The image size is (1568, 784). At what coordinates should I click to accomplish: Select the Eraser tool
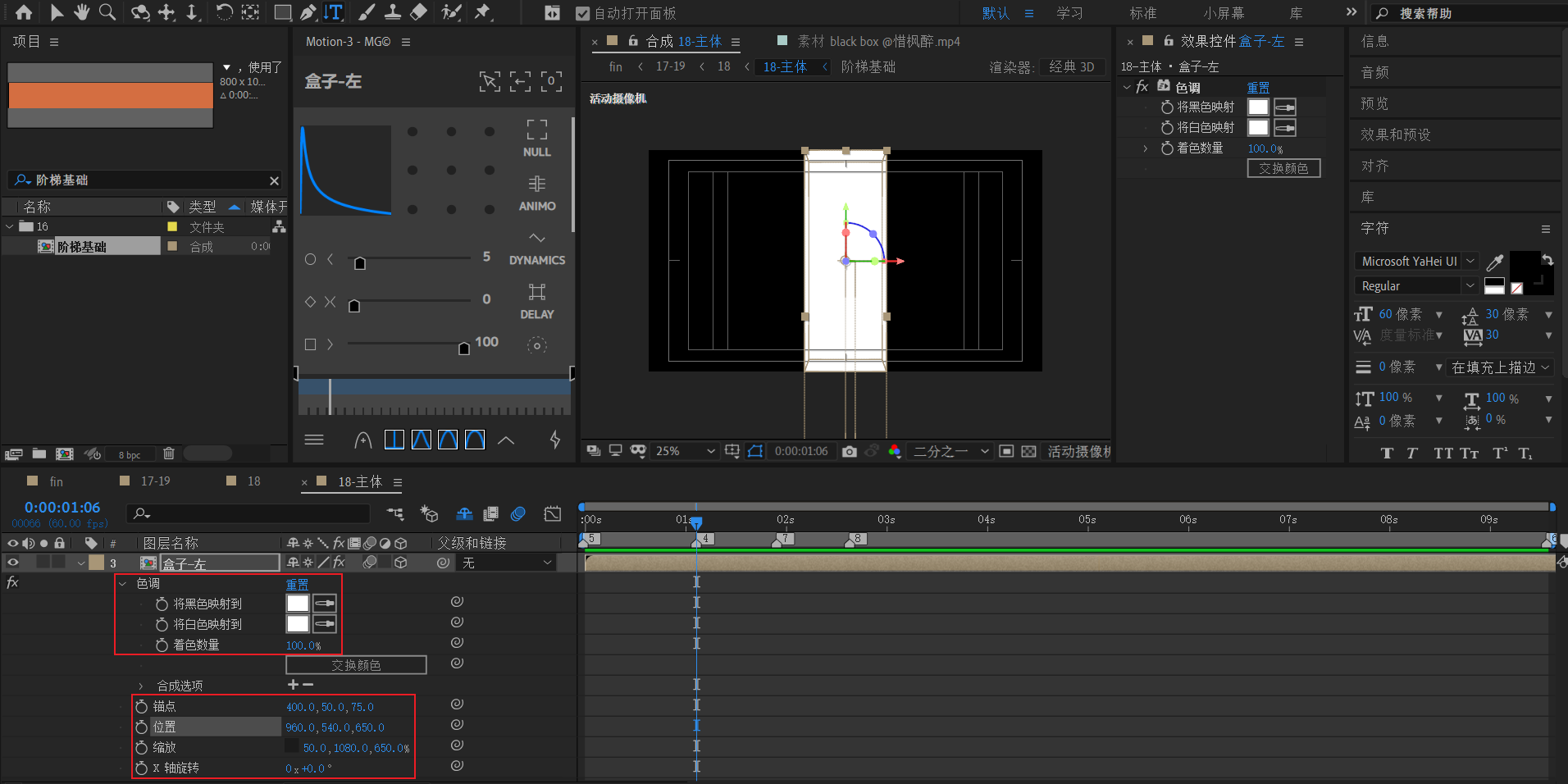point(418,12)
